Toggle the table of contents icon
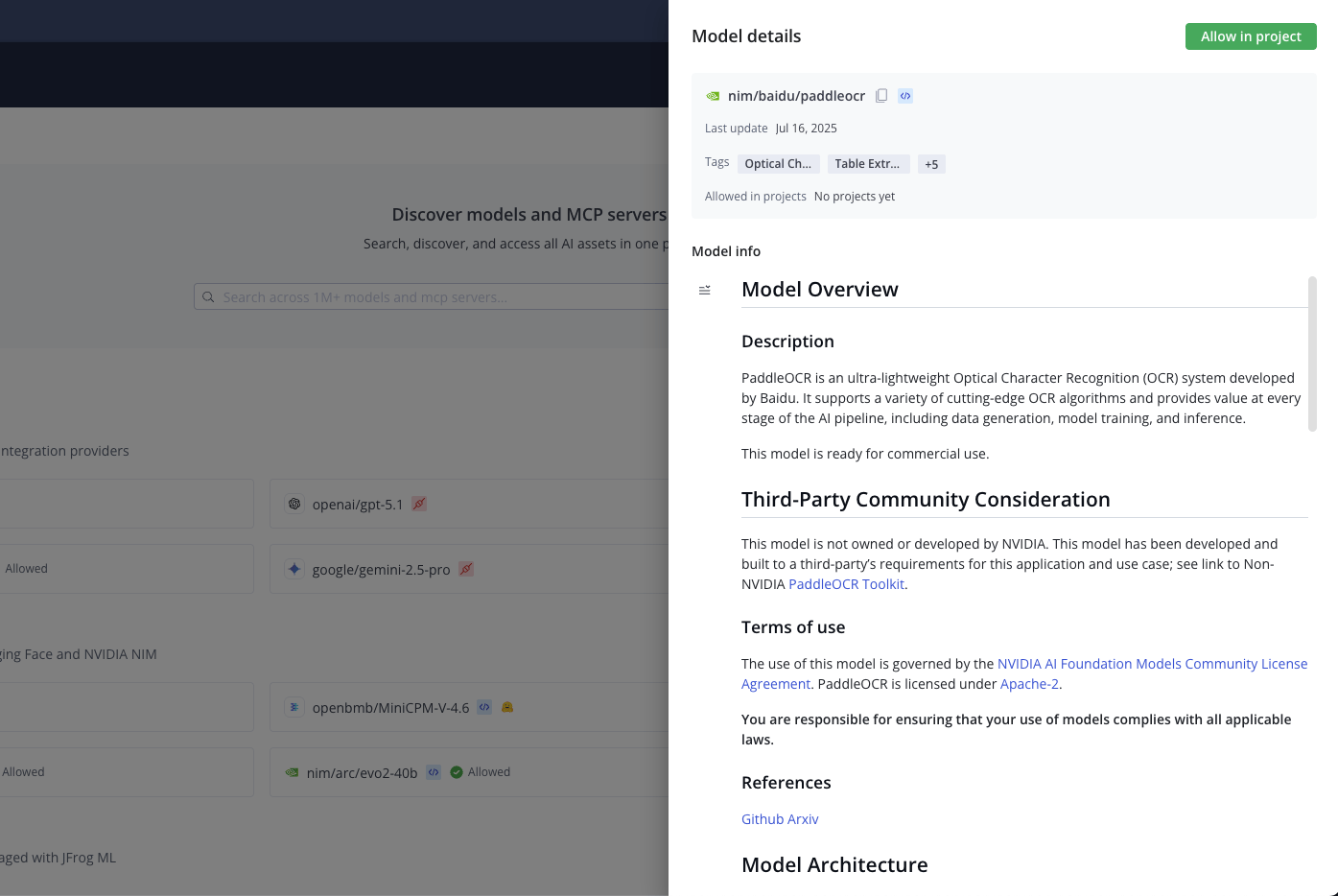1338x896 pixels. [x=705, y=290]
